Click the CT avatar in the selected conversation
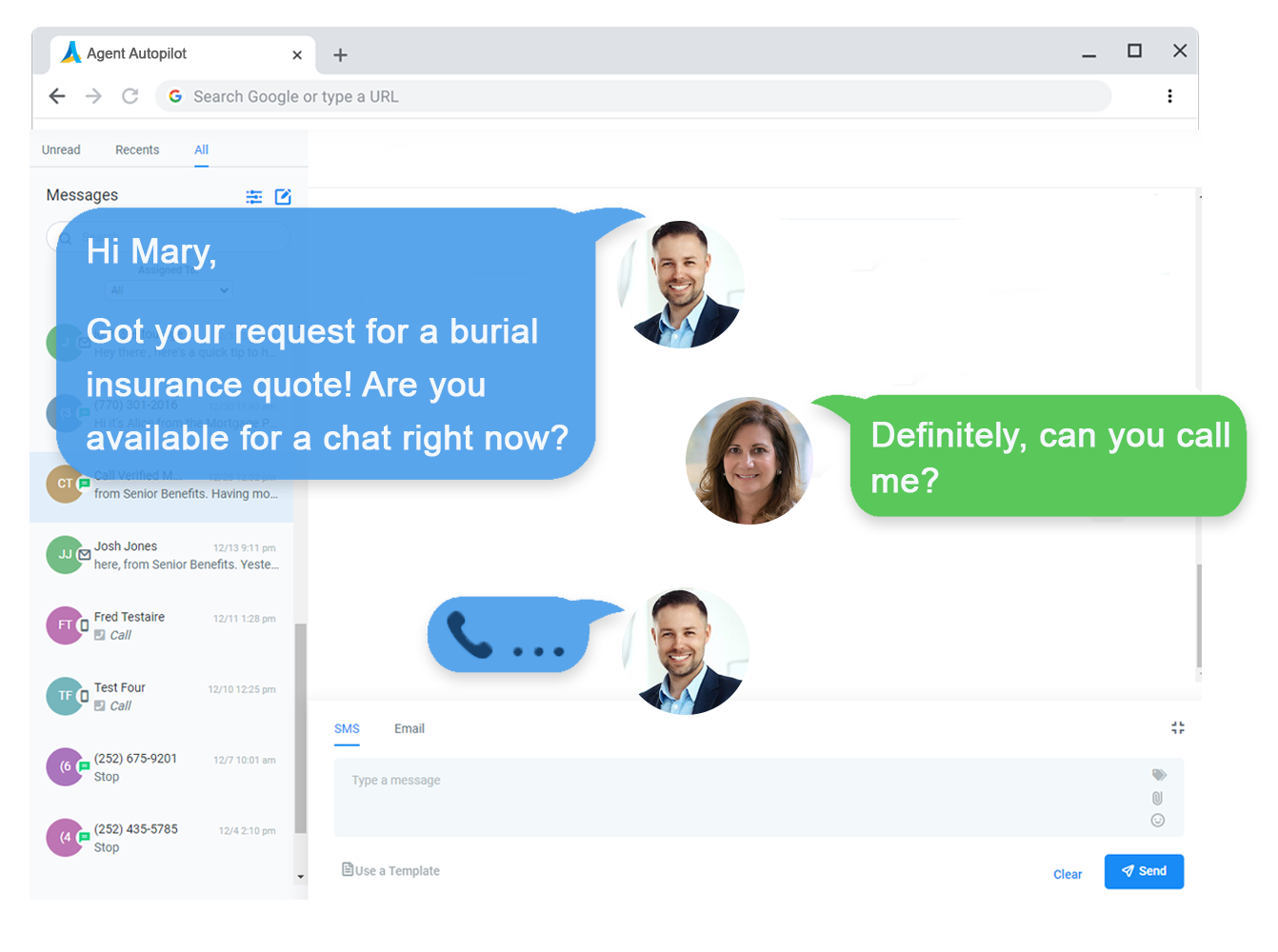The height and width of the screenshot is (952, 1278). click(x=65, y=484)
